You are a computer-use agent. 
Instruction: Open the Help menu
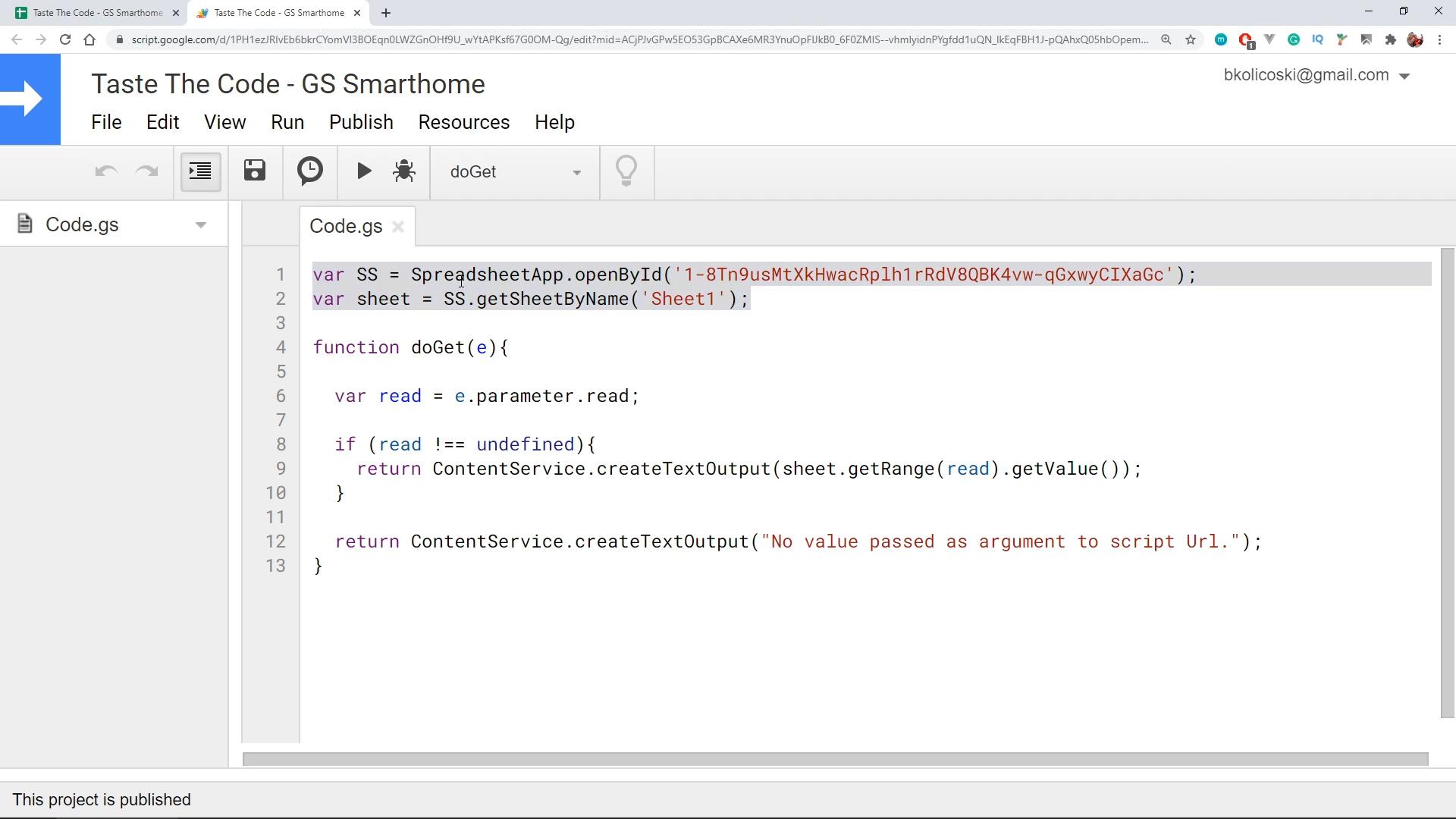[x=554, y=122]
